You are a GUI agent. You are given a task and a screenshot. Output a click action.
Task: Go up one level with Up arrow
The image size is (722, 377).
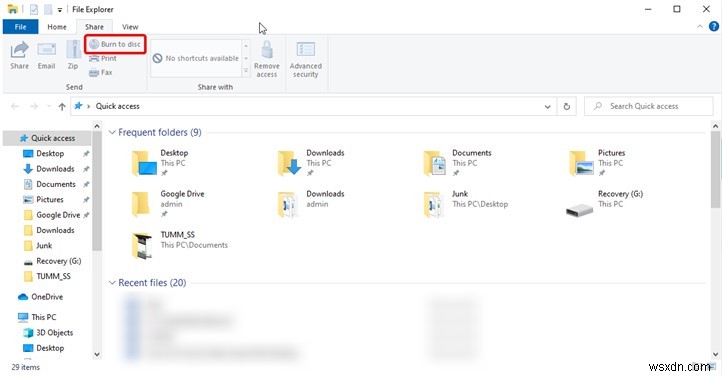pyautogui.click(x=62, y=106)
